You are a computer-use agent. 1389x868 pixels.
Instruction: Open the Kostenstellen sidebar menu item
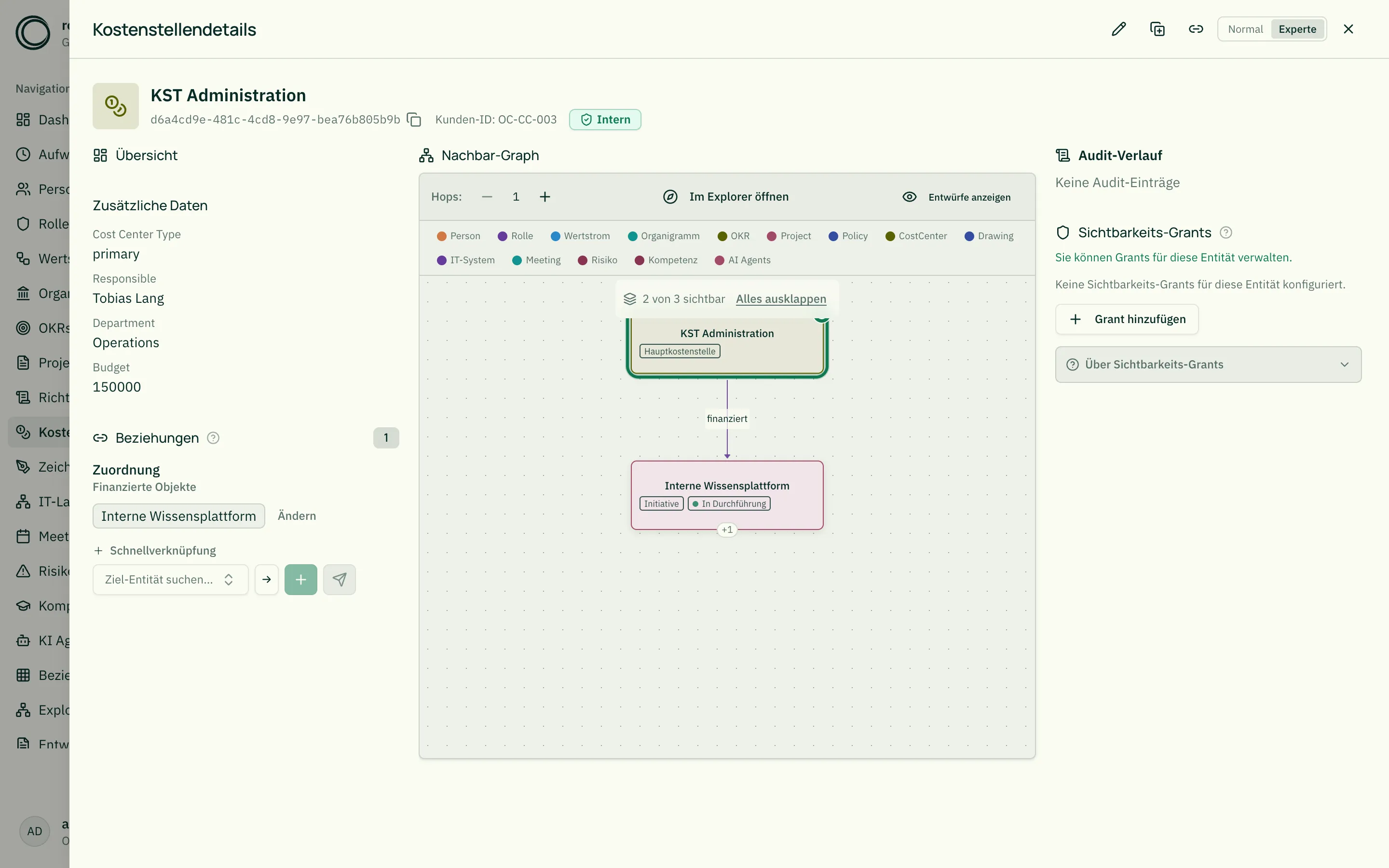pos(39,432)
